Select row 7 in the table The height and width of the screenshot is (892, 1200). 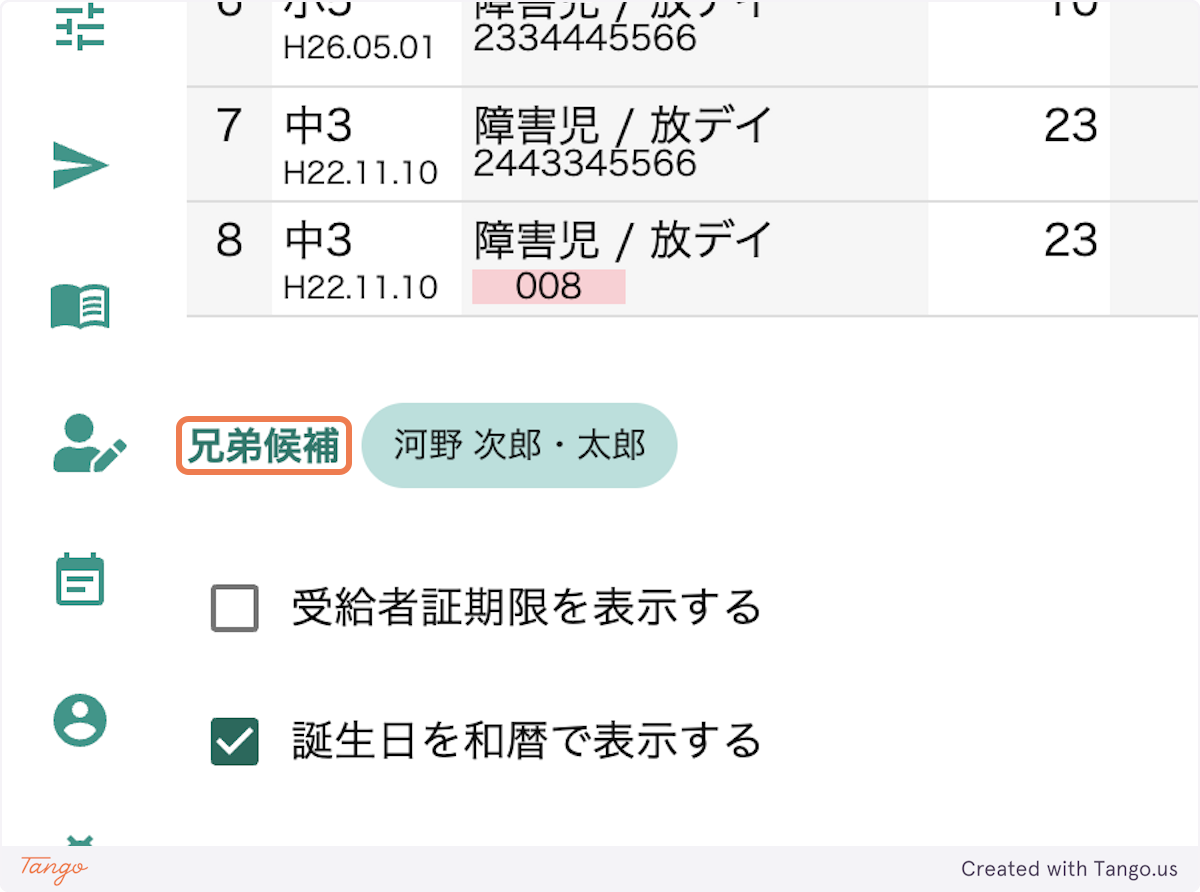click(x=229, y=126)
